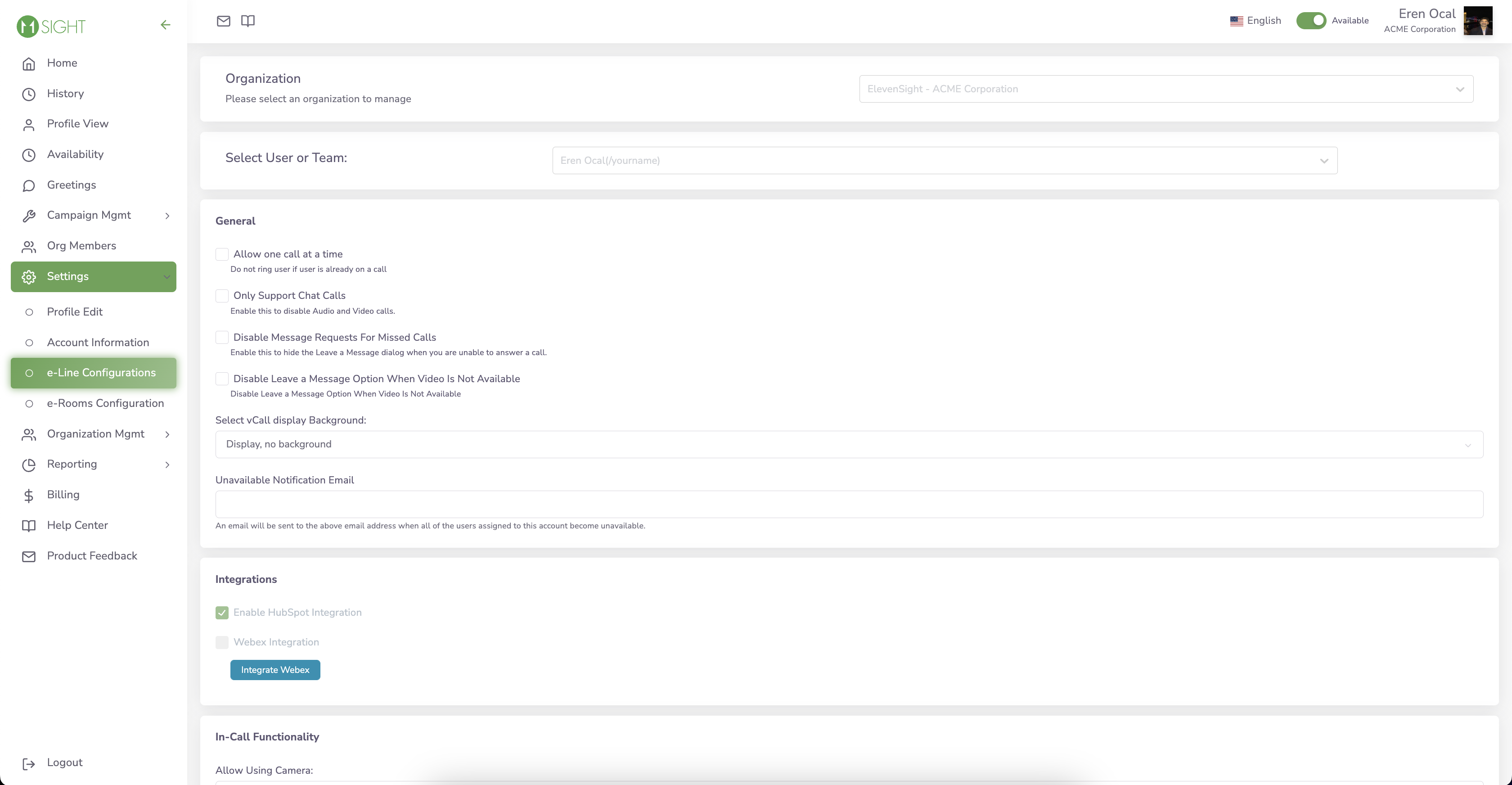Click the Greetings speech bubble icon
This screenshot has width=1512, height=785.
29,185
